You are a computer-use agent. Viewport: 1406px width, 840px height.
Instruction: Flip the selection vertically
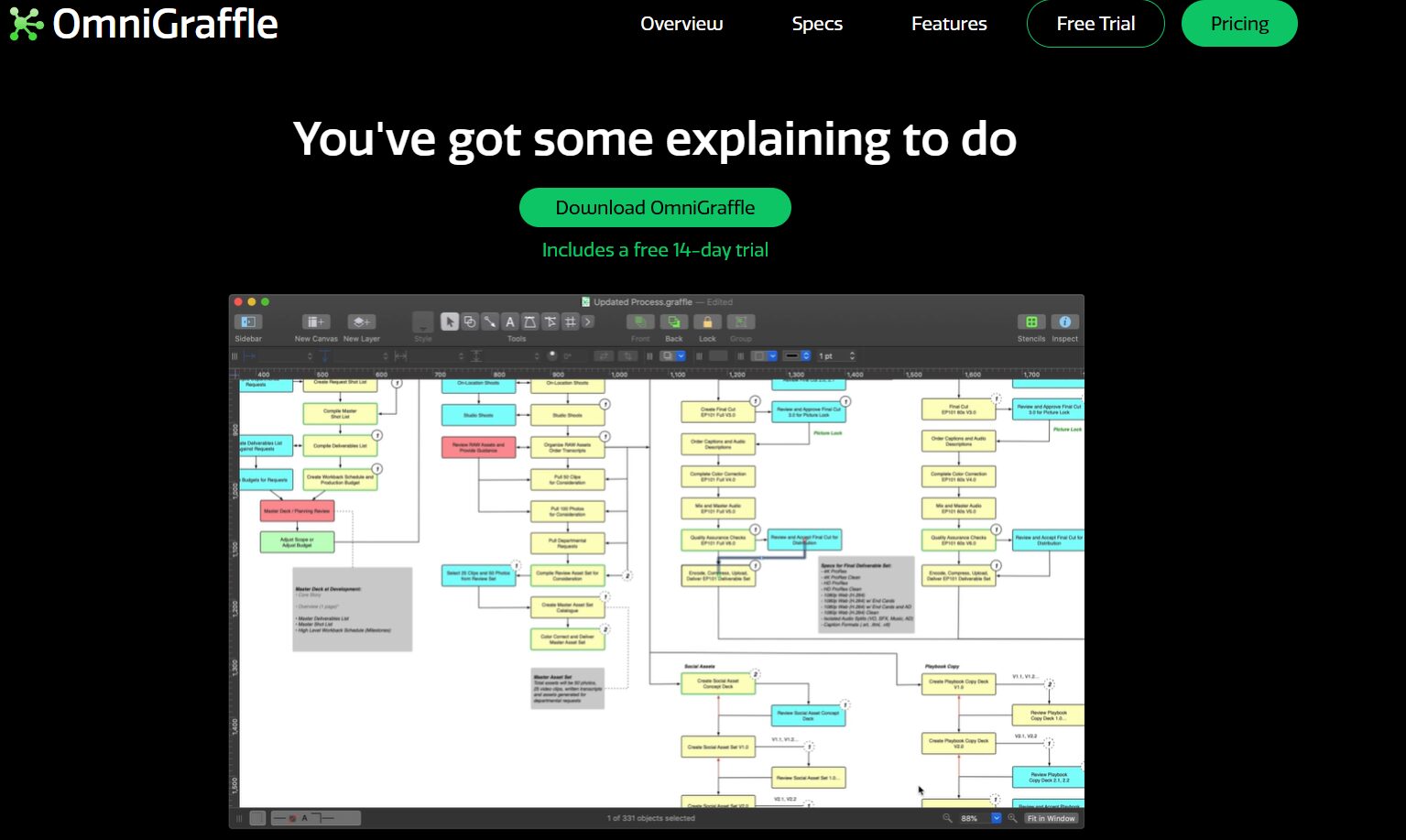pyautogui.click(x=627, y=356)
